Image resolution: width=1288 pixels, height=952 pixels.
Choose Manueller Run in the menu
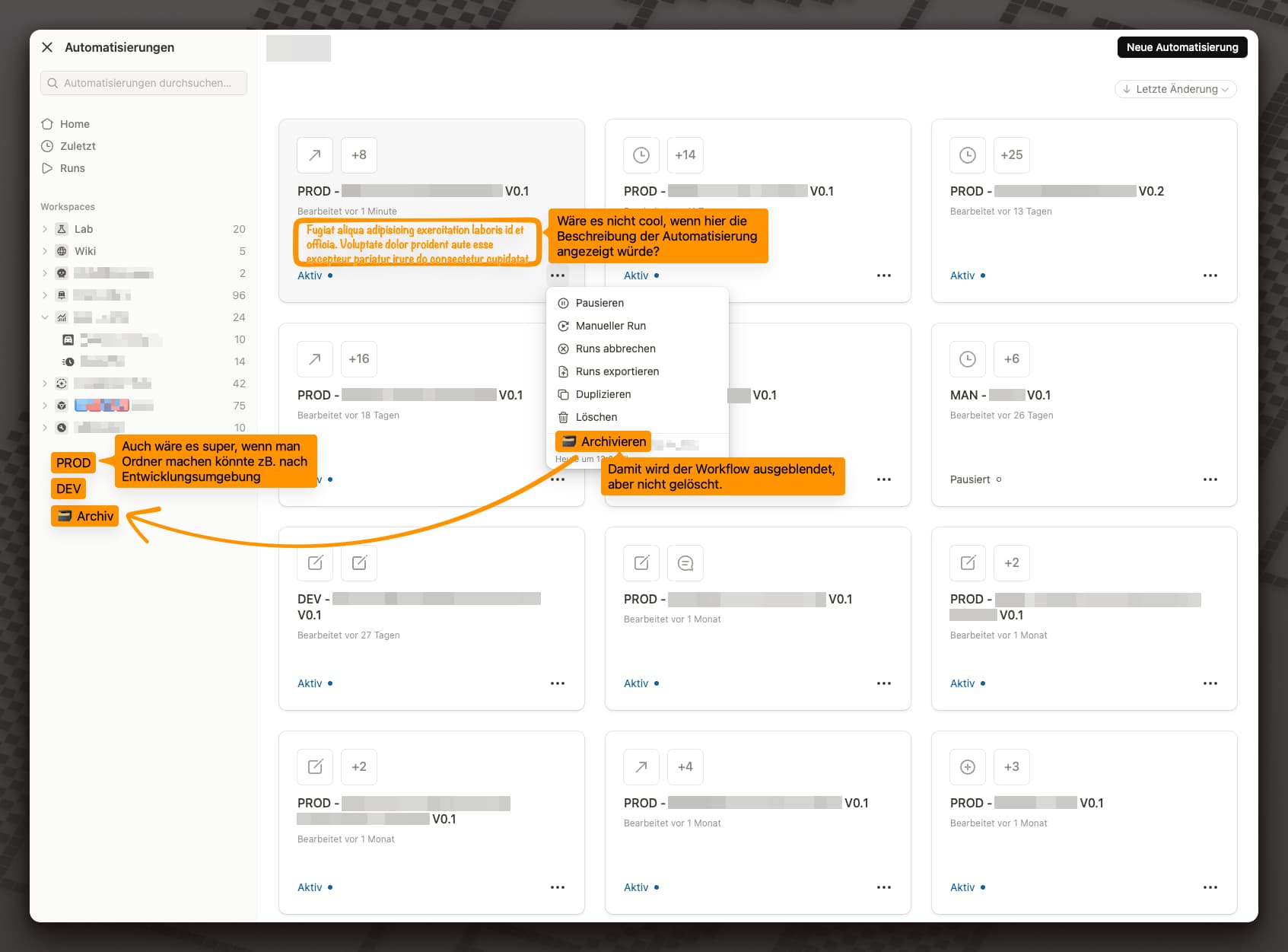[x=610, y=326]
